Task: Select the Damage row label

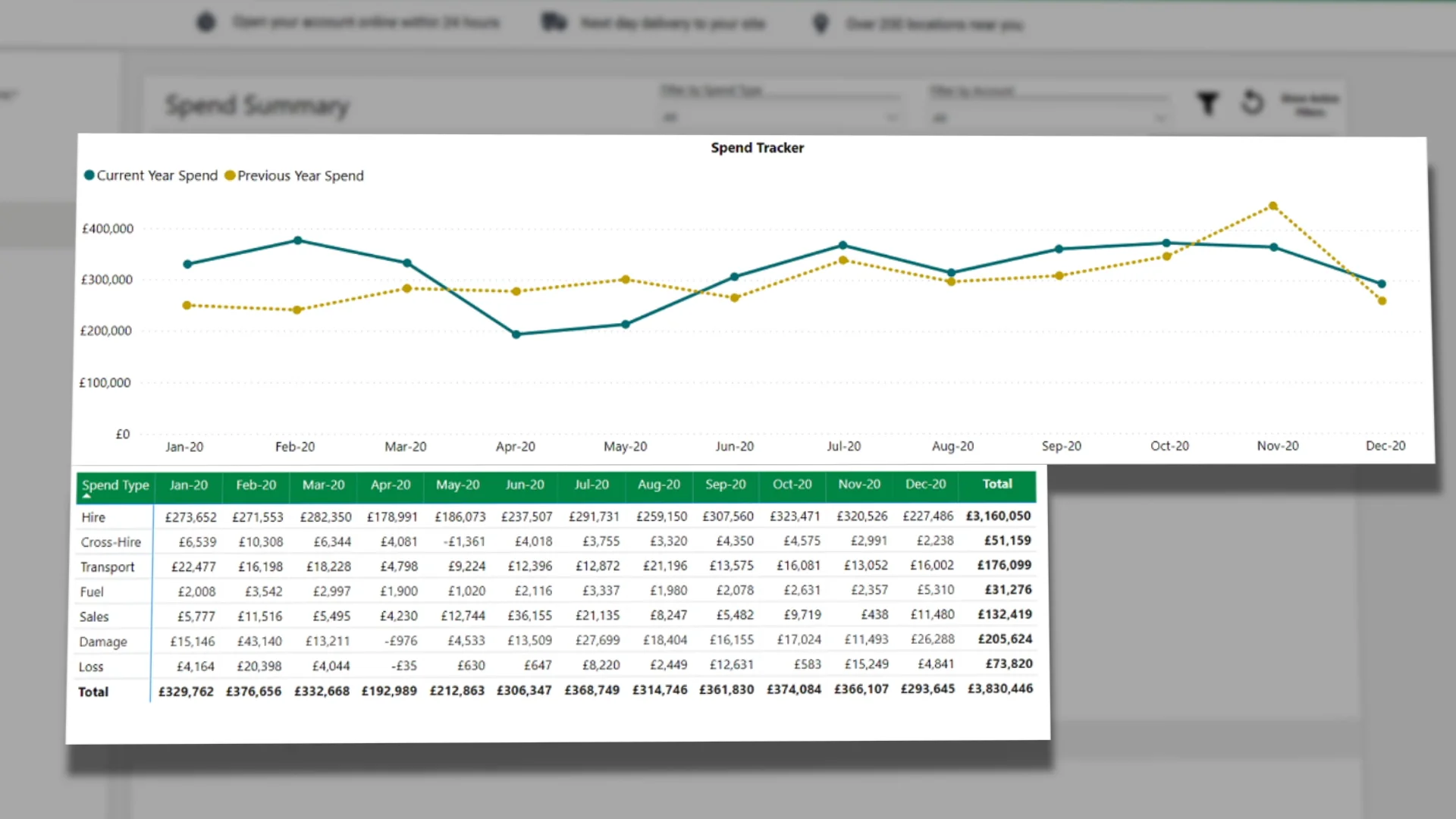Action: (x=102, y=642)
